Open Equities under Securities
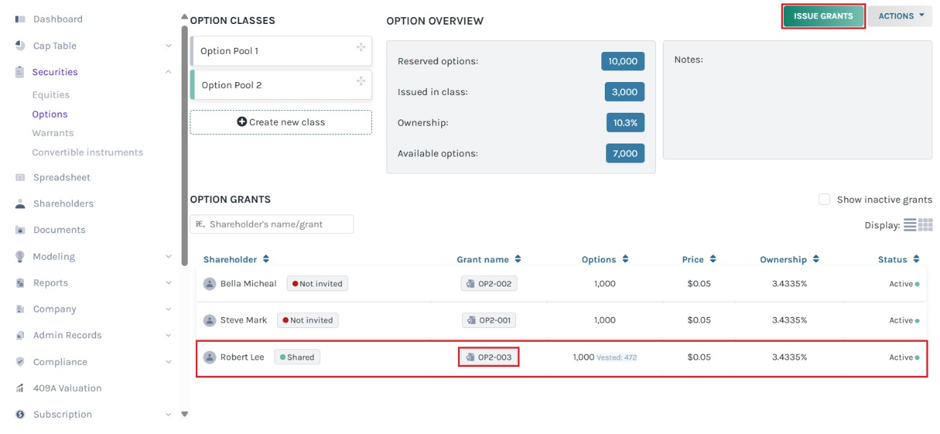Screen dimensions: 940x434 pyautogui.click(x=51, y=95)
